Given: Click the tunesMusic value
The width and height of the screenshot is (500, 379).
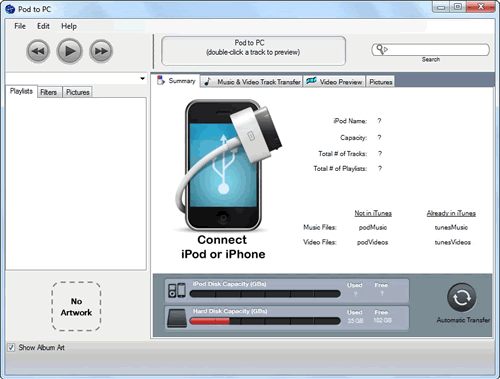Looking at the screenshot, I should (451, 227).
